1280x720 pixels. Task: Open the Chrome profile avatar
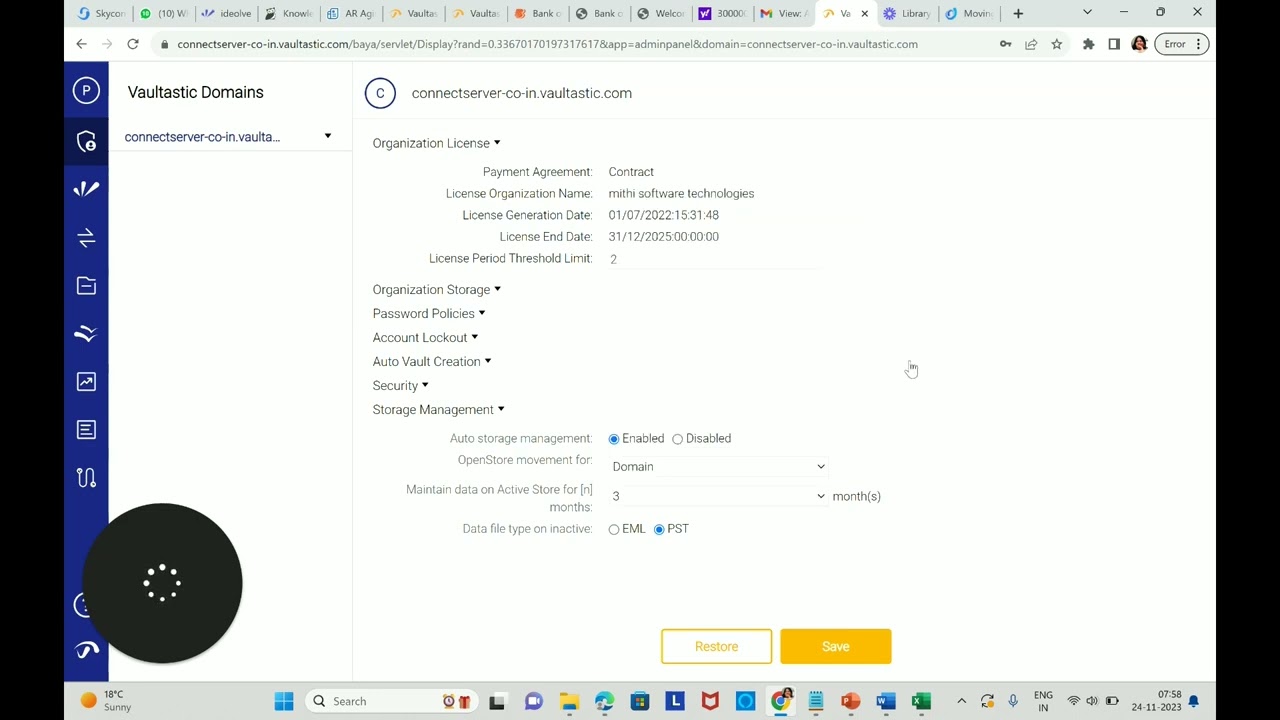pyautogui.click(x=1139, y=44)
